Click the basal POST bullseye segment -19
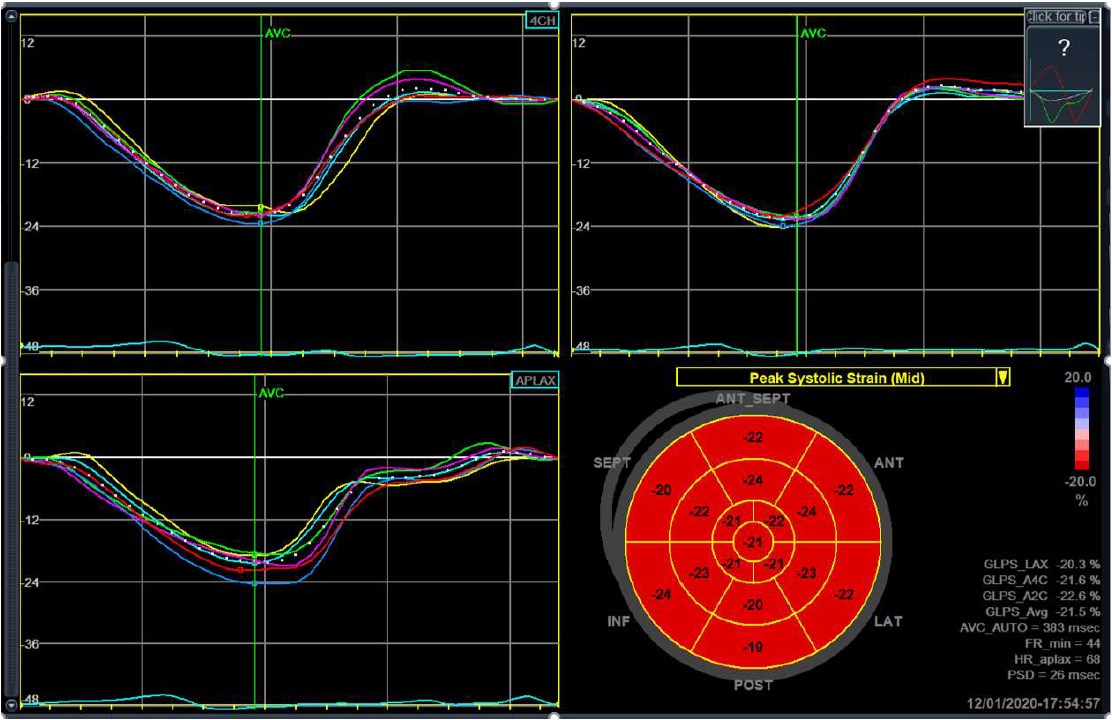Screen dimensions: 1112x720 [753, 648]
